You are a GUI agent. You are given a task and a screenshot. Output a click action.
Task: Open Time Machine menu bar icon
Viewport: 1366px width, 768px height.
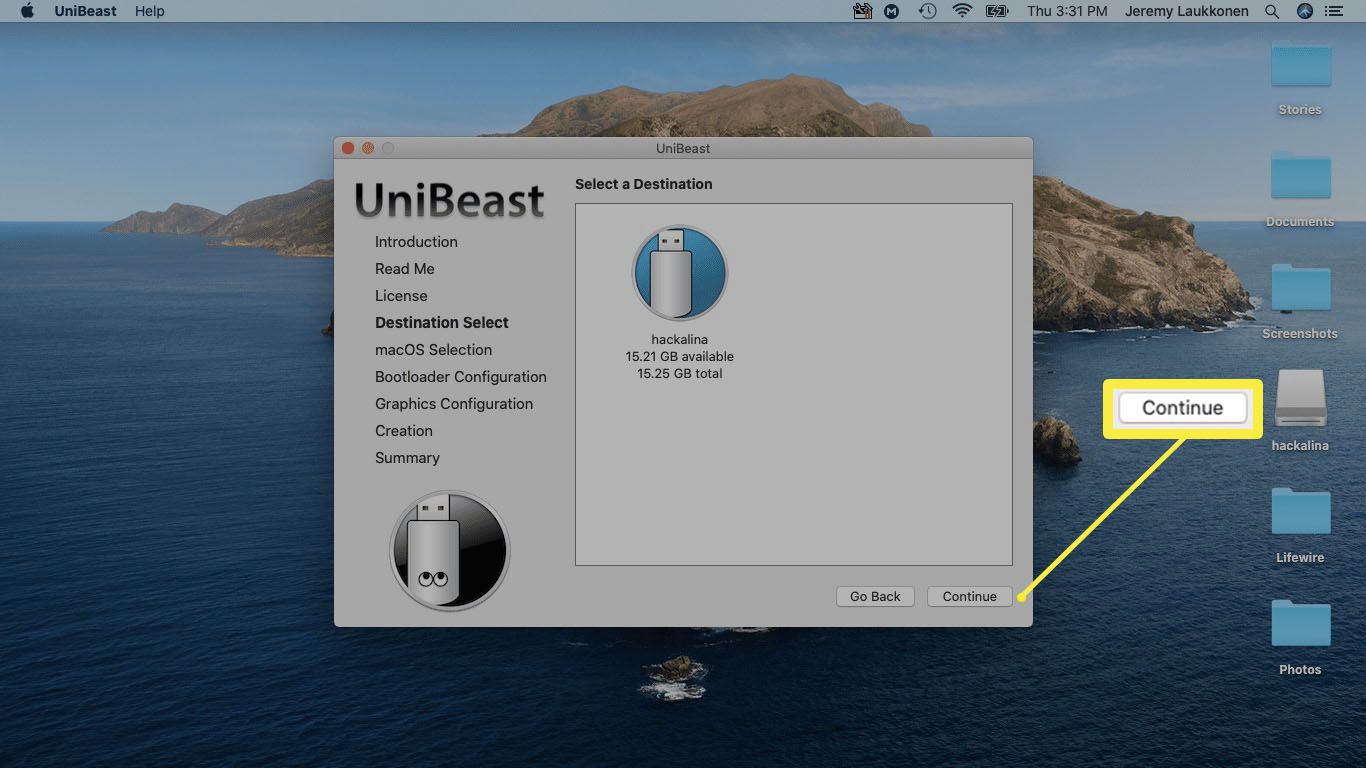(x=928, y=11)
